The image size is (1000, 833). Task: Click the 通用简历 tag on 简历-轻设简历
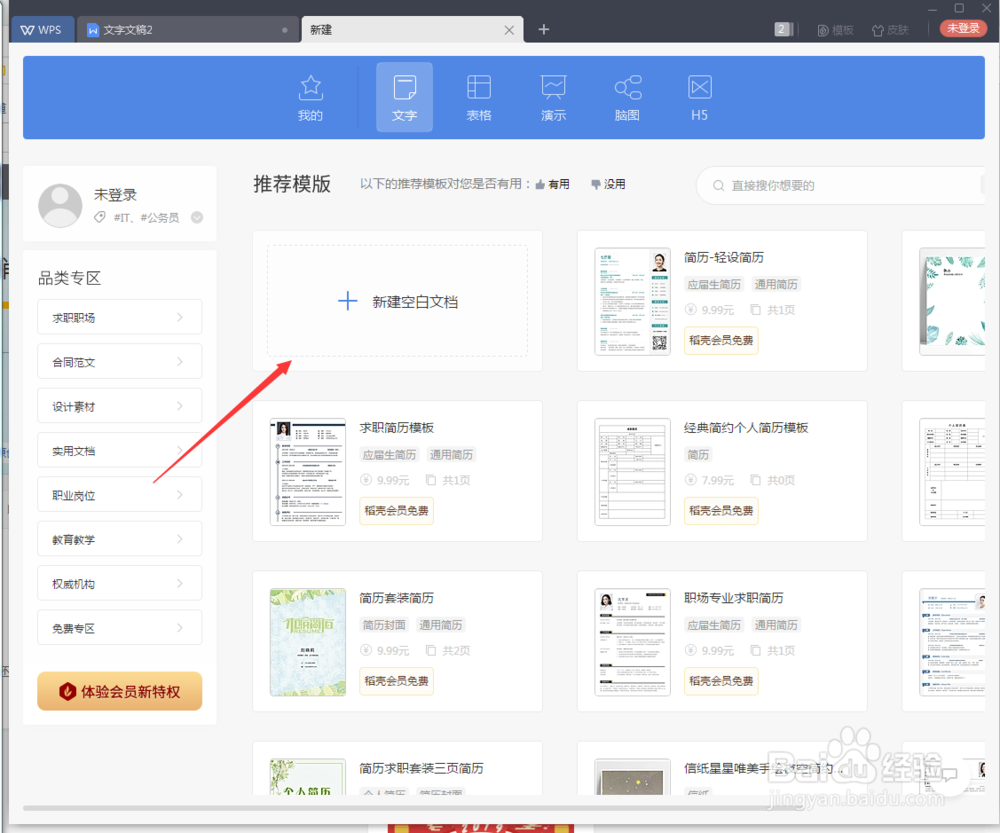pyautogui.click(x=776, y=284)
